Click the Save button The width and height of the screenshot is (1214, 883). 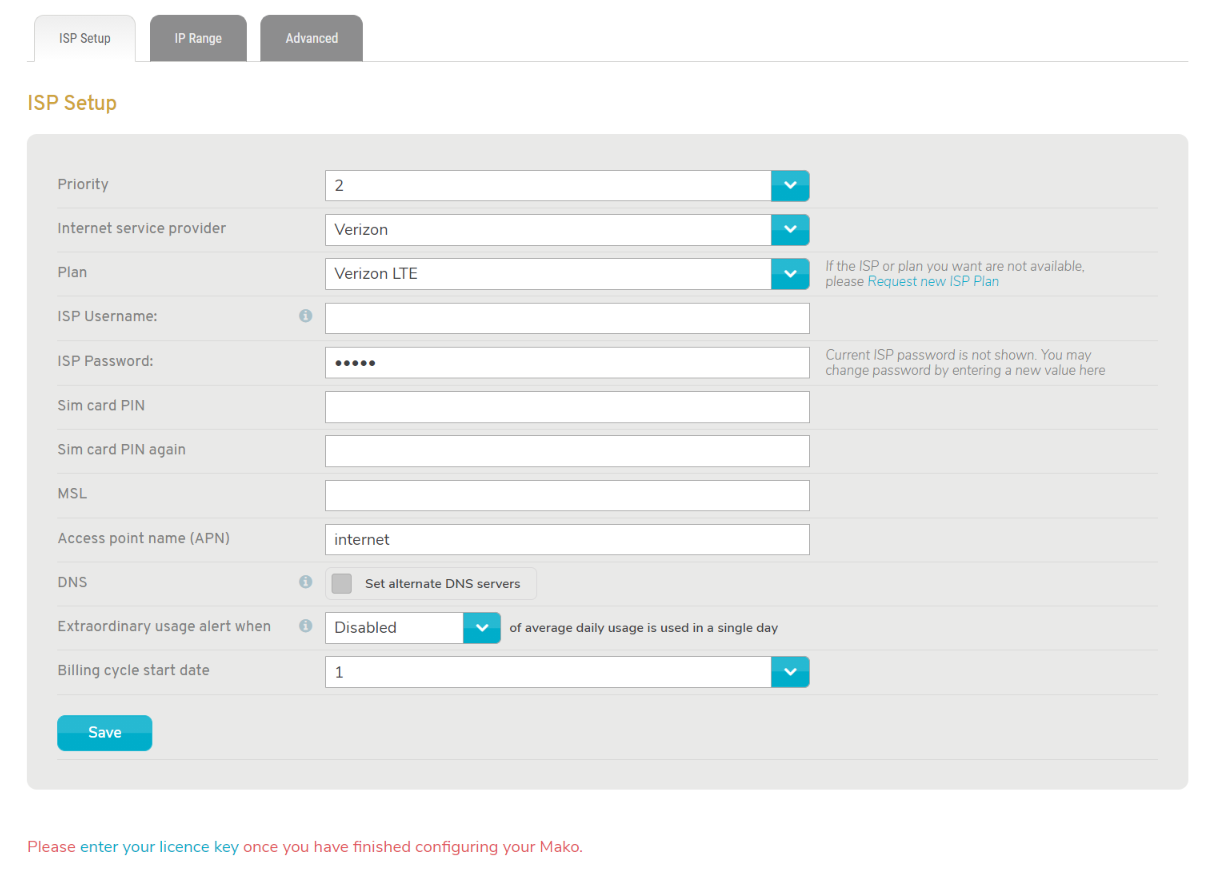104,732
